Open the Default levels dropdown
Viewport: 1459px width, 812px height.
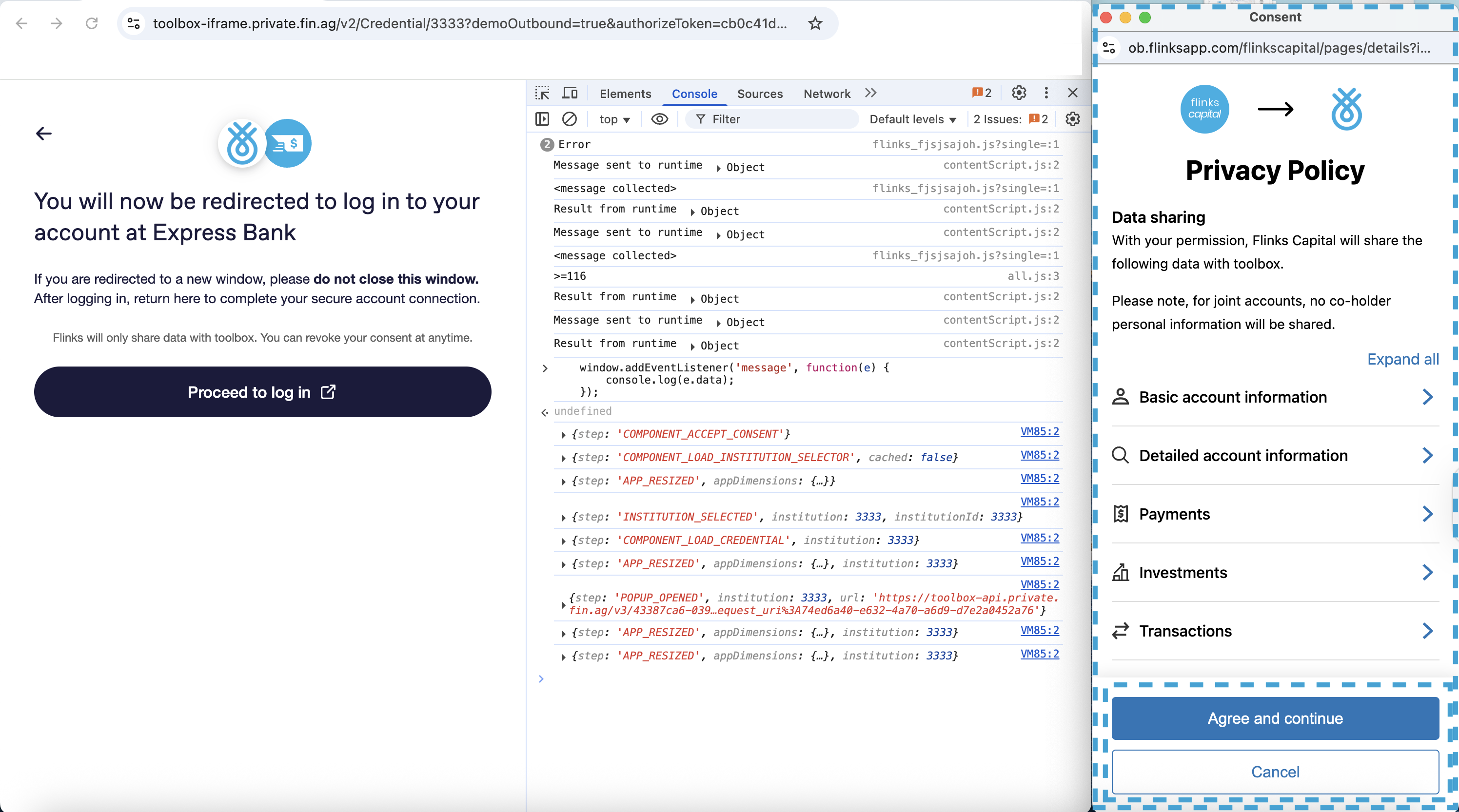click(x=912, y=119)
